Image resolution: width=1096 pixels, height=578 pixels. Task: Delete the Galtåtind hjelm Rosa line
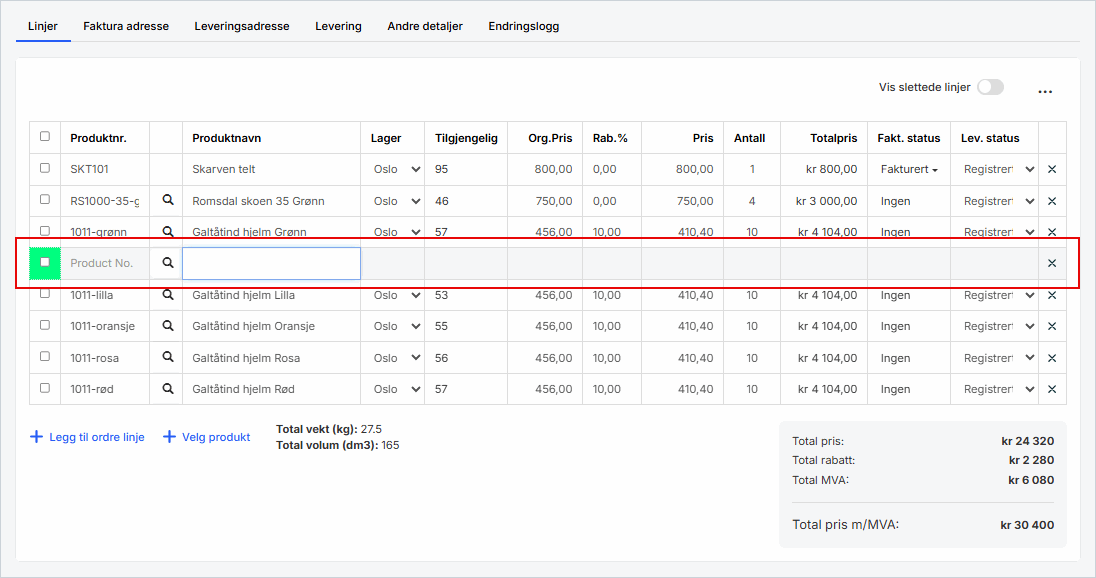coord(1052,358)
